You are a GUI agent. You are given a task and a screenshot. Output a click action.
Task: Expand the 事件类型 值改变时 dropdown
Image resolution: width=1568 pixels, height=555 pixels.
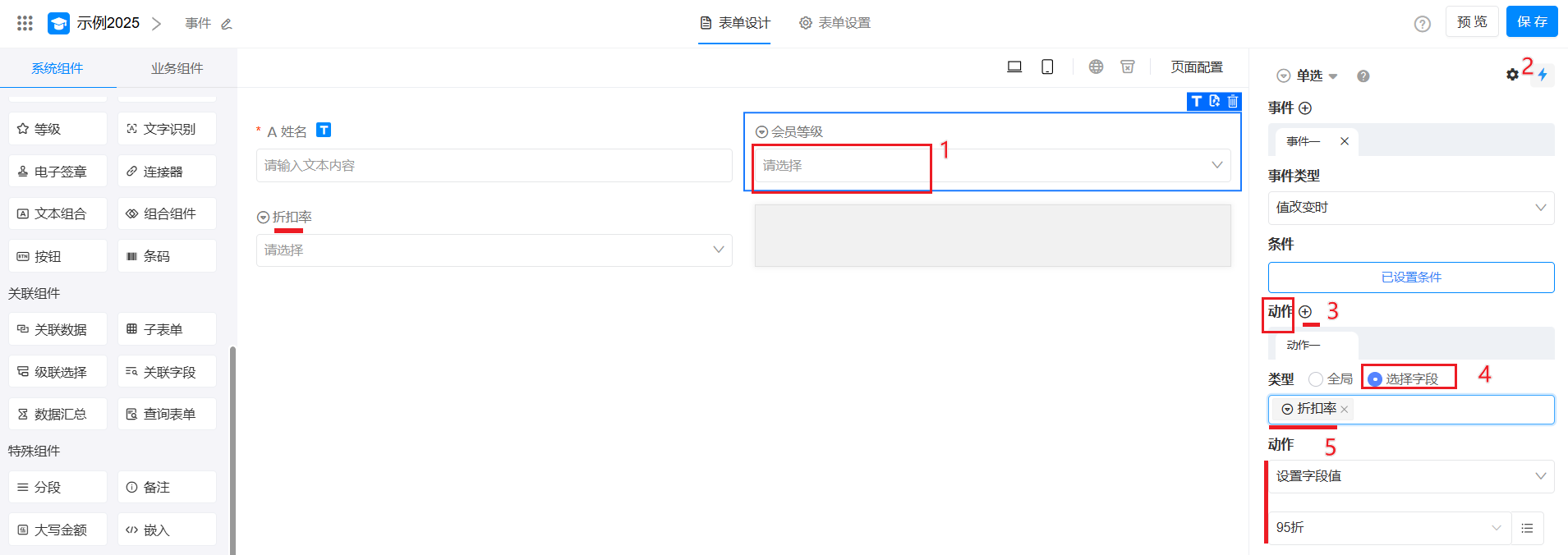point(1410,208)
